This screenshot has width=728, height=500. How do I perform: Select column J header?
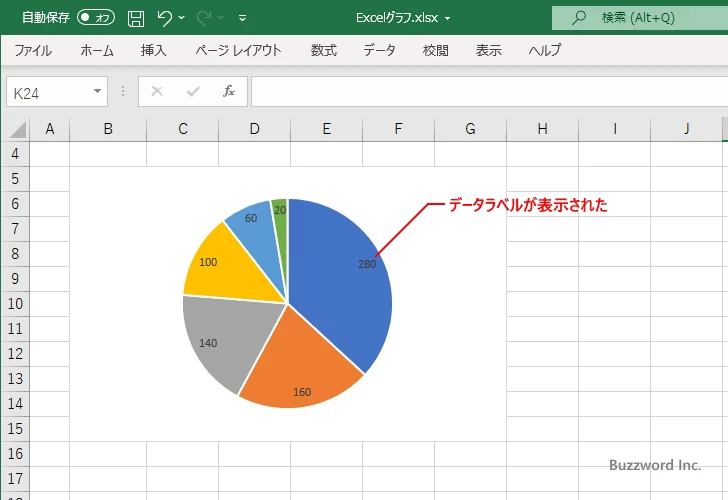[686, 129]
